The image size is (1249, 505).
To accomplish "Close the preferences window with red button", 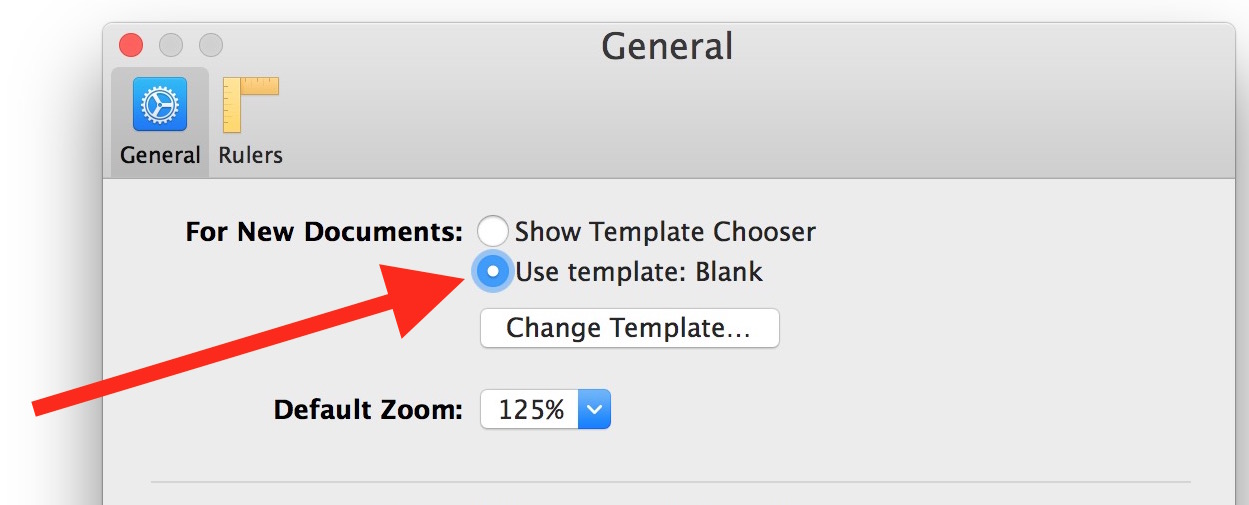I will coord(131,45).
